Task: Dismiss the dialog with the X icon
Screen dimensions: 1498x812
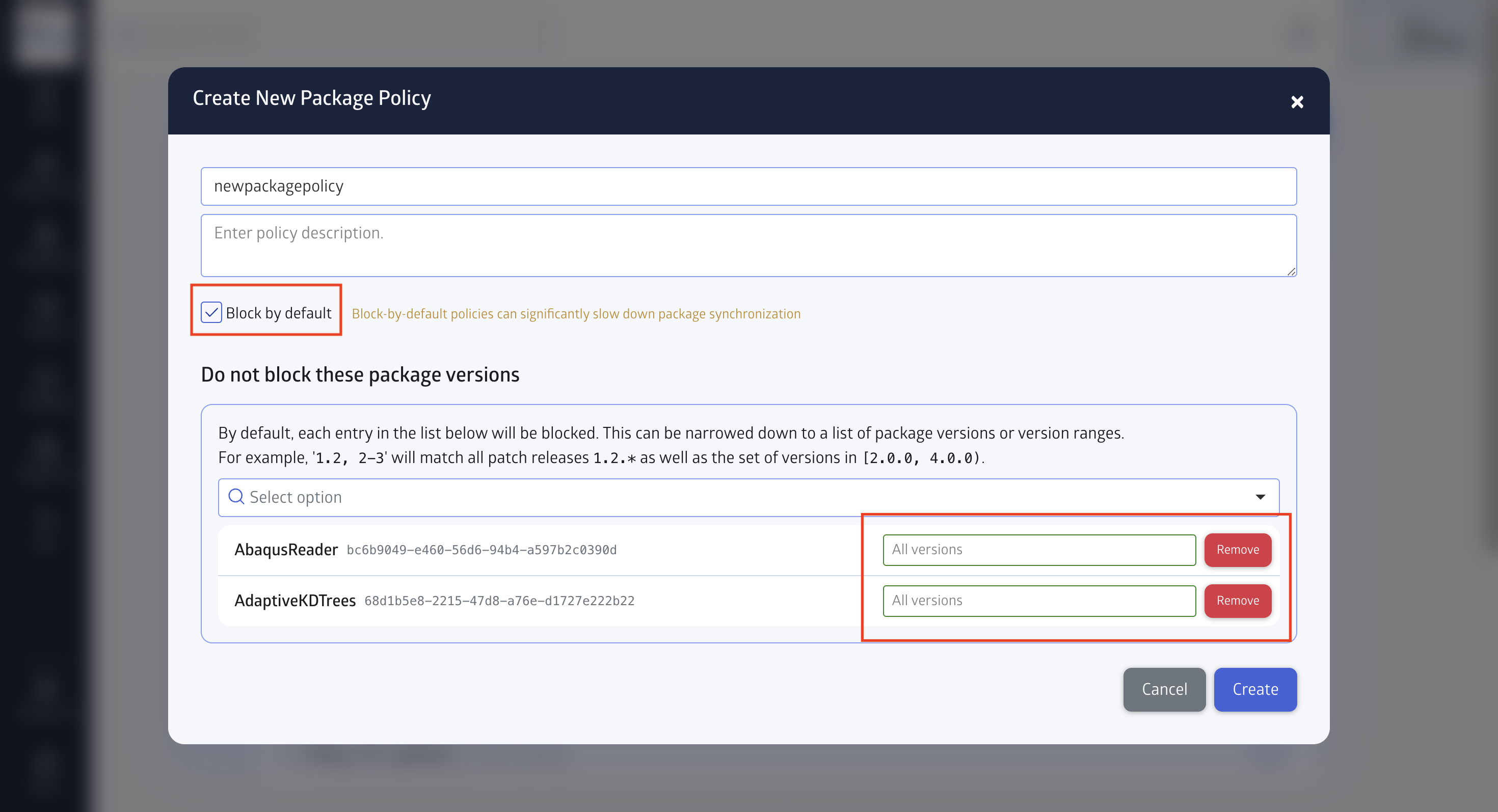Action: point(1297,102)
